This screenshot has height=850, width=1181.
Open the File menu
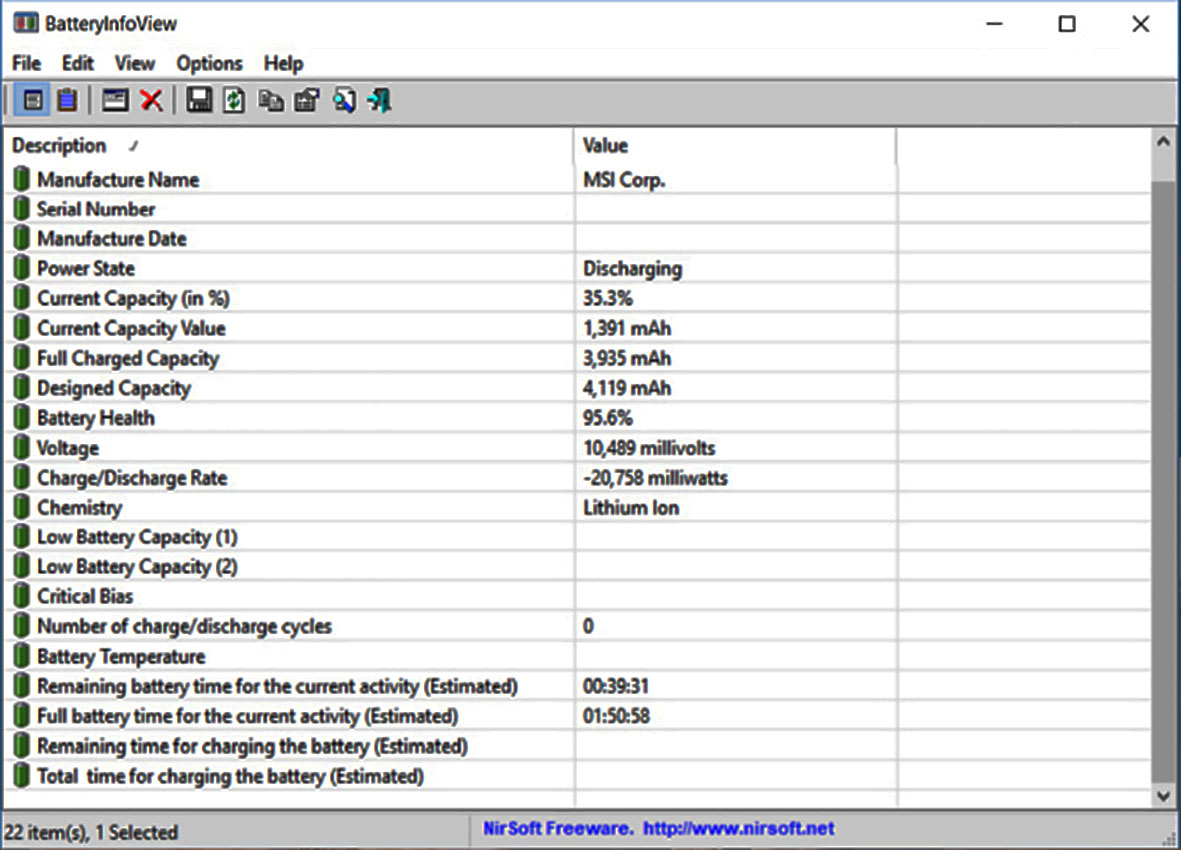(27, 63)
